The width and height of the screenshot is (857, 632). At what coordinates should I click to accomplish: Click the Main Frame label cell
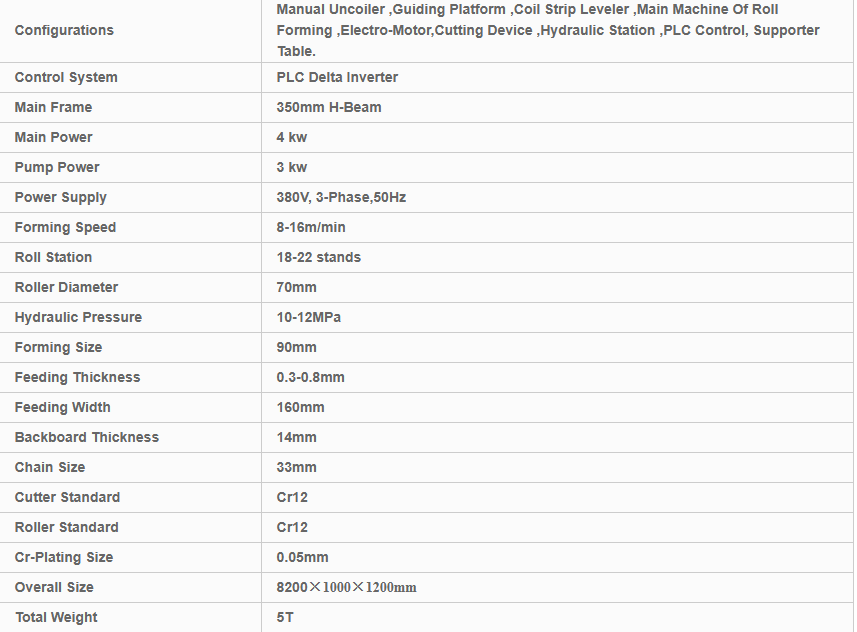point(53,107)
